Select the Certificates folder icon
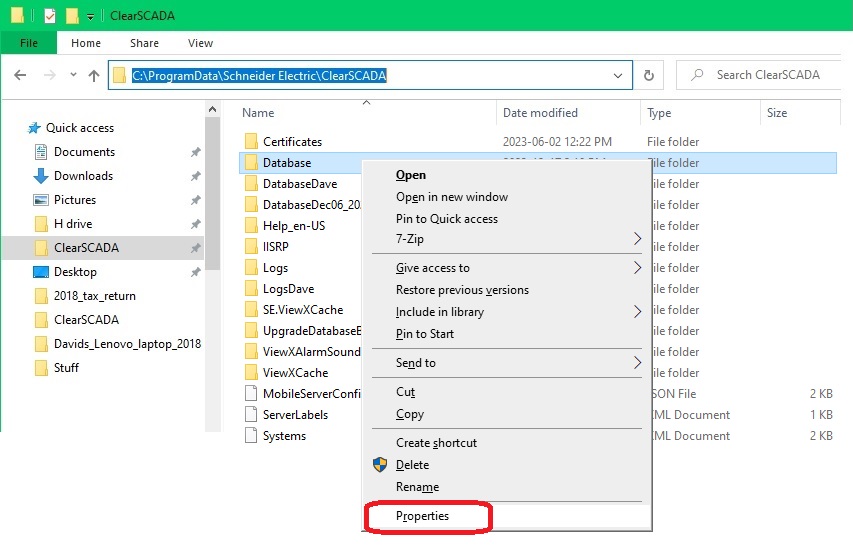Viewport: 853px width, 547px height. coord(251,141)
